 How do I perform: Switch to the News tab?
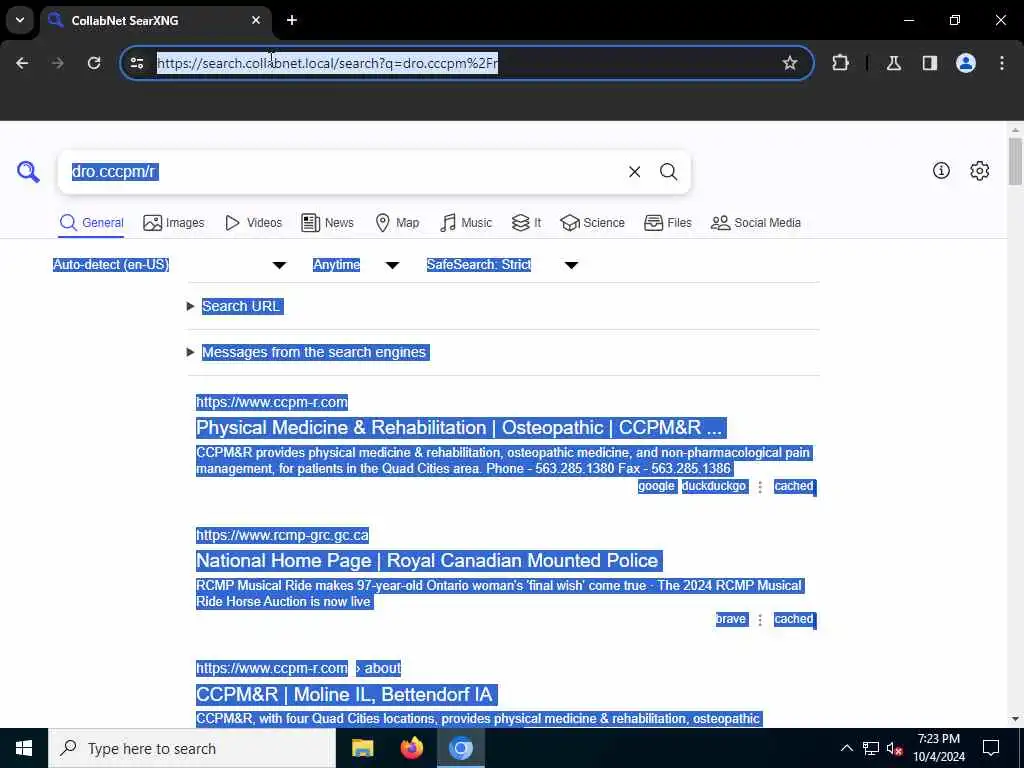pos(327,223)
